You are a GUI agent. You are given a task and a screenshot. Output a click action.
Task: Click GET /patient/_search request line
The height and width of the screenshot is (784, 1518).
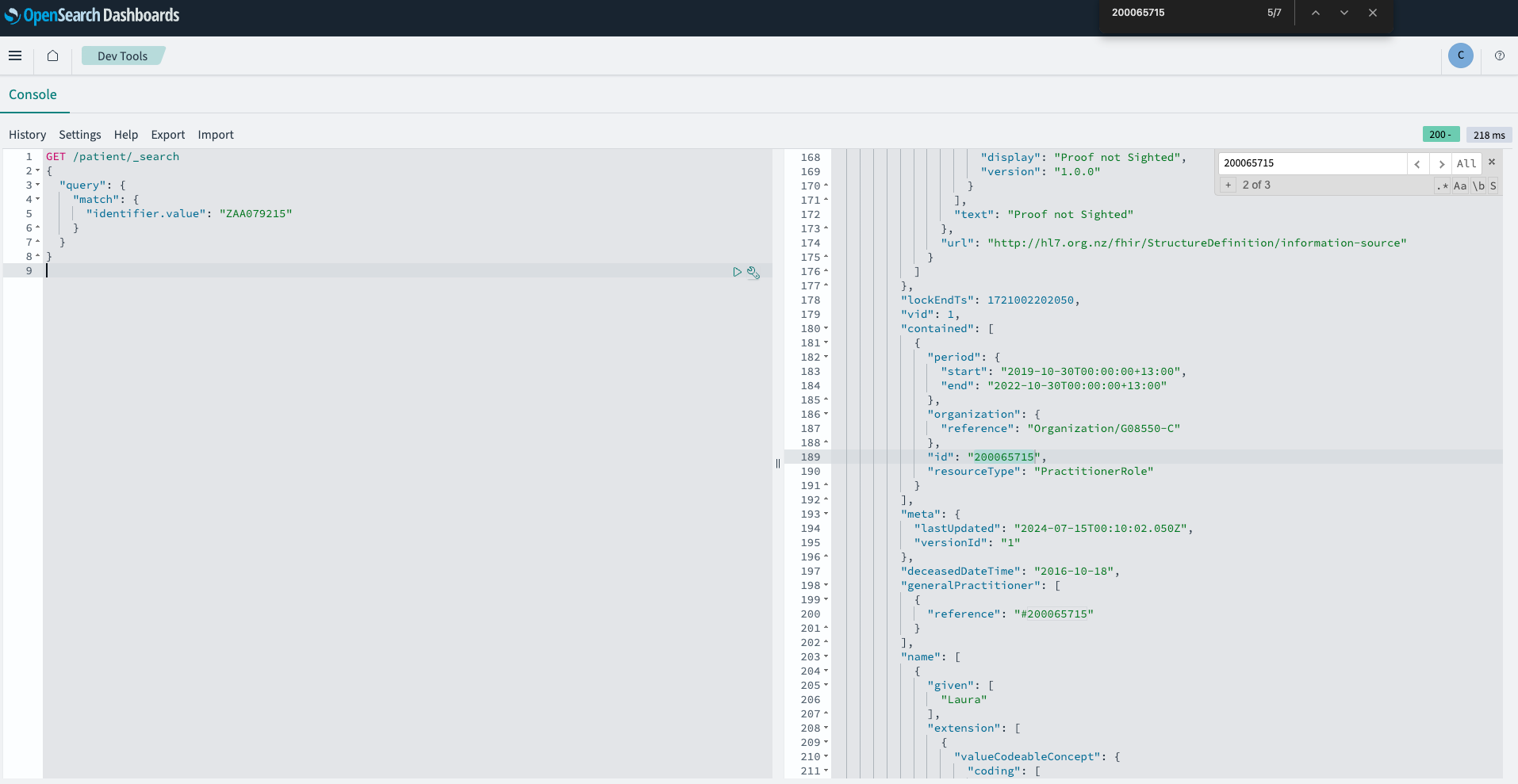point(113,157)
